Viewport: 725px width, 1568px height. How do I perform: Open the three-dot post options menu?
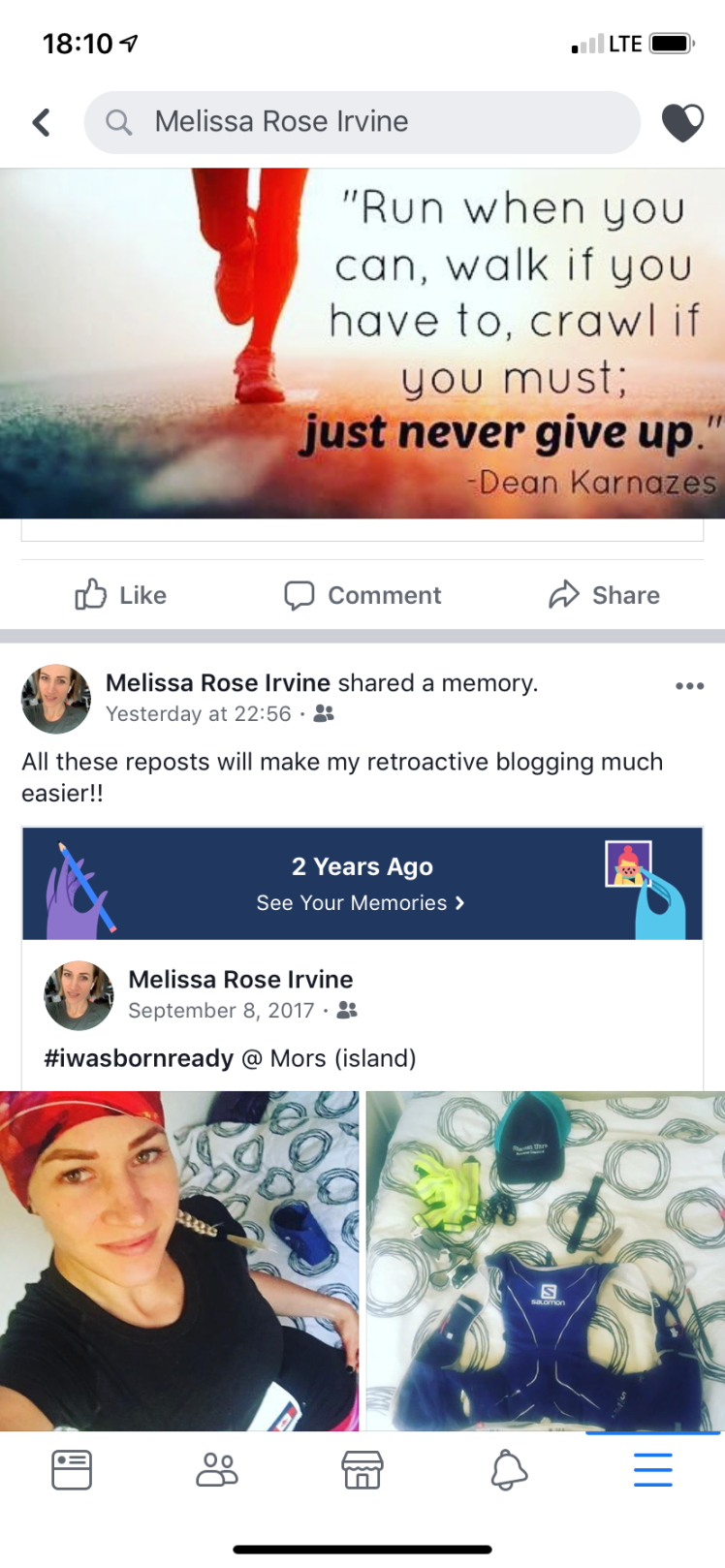(689, 686)
